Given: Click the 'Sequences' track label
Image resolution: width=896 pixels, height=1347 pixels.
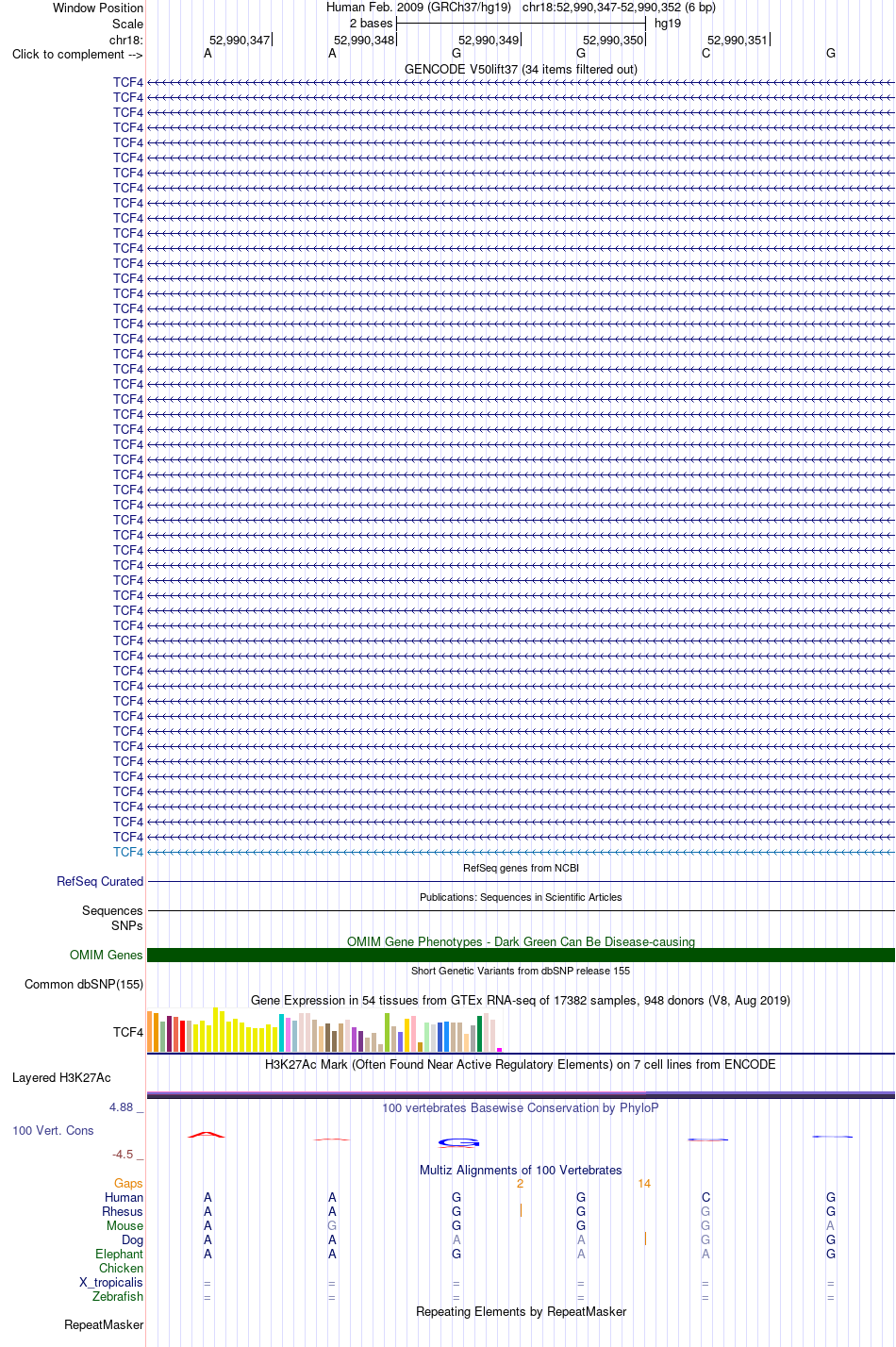Looking at the screenshot, I should [112, 911].
